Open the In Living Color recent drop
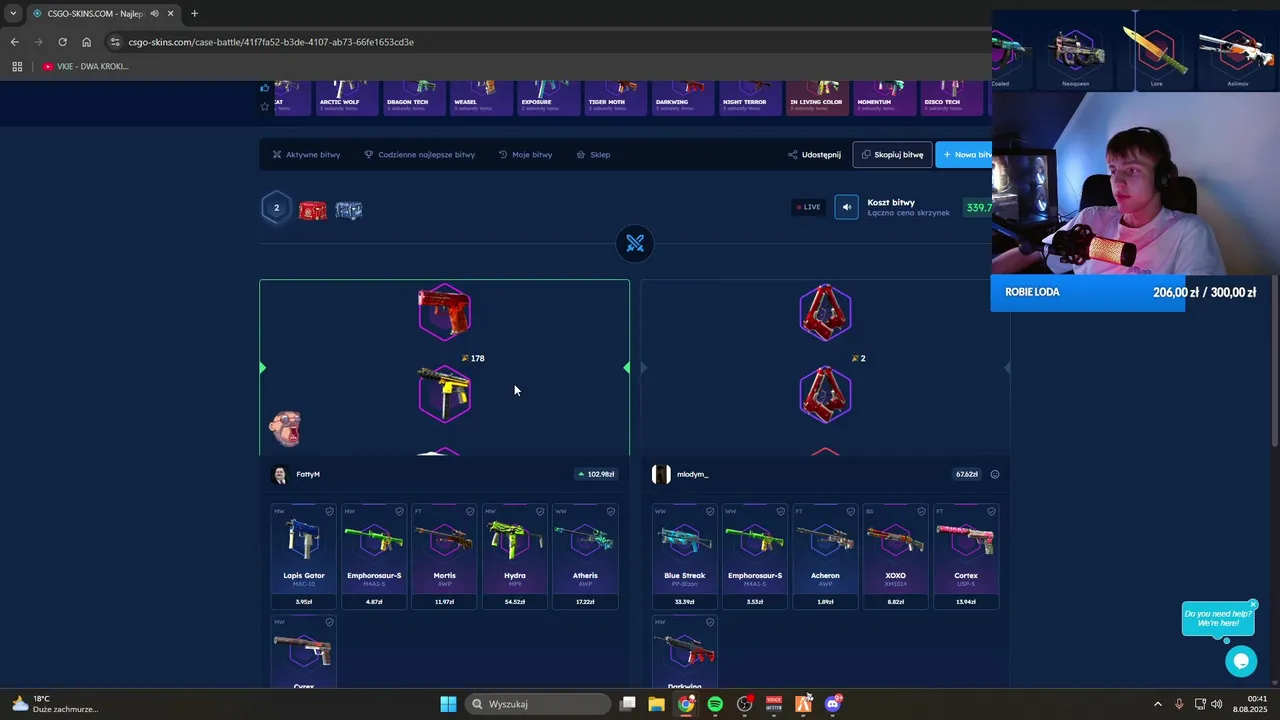The width and height of the screenshot is (1280, 720). 817,96
